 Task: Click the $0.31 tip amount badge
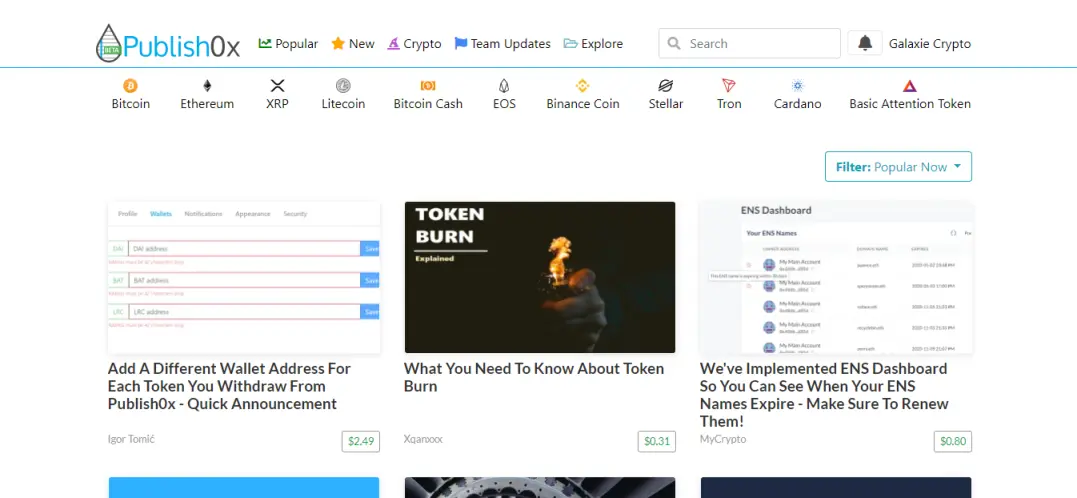tap(657, 441)
